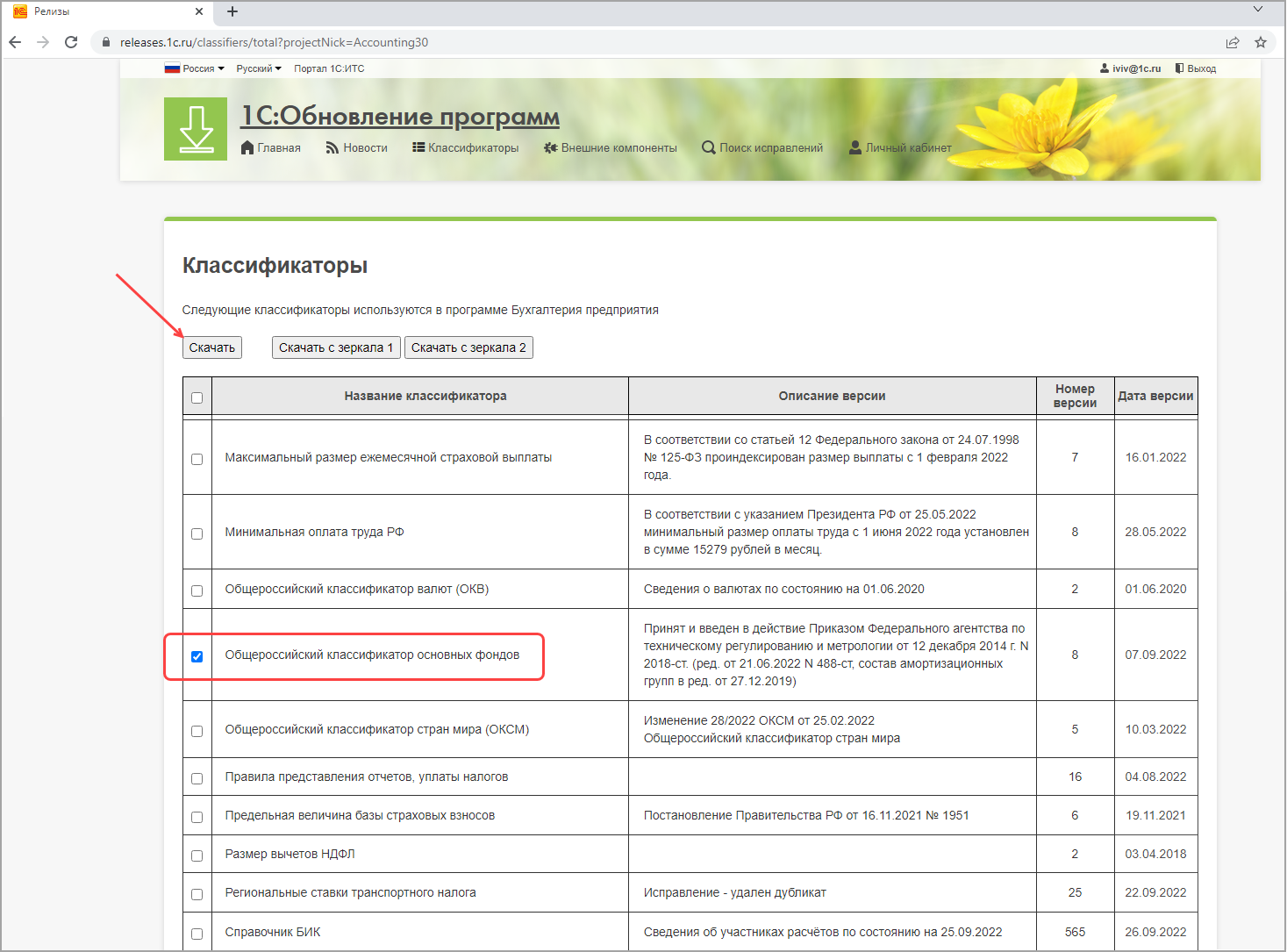Check Региональные ставки транспортного налога checkbox
The image size is (1287, 952).
click(x=197, y=894)
